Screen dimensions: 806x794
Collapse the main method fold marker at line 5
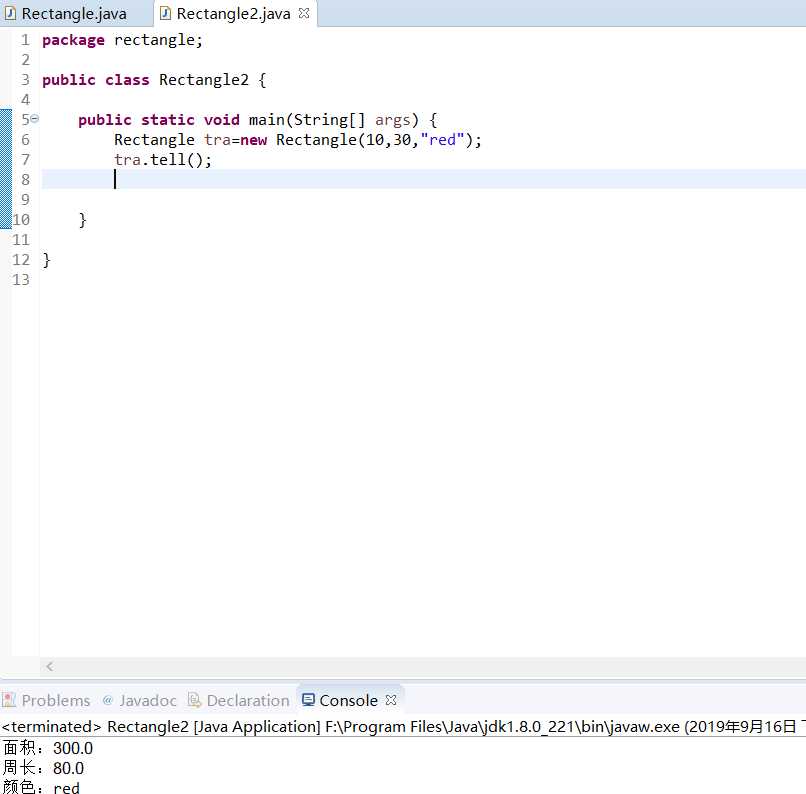[x=34, y=119]
